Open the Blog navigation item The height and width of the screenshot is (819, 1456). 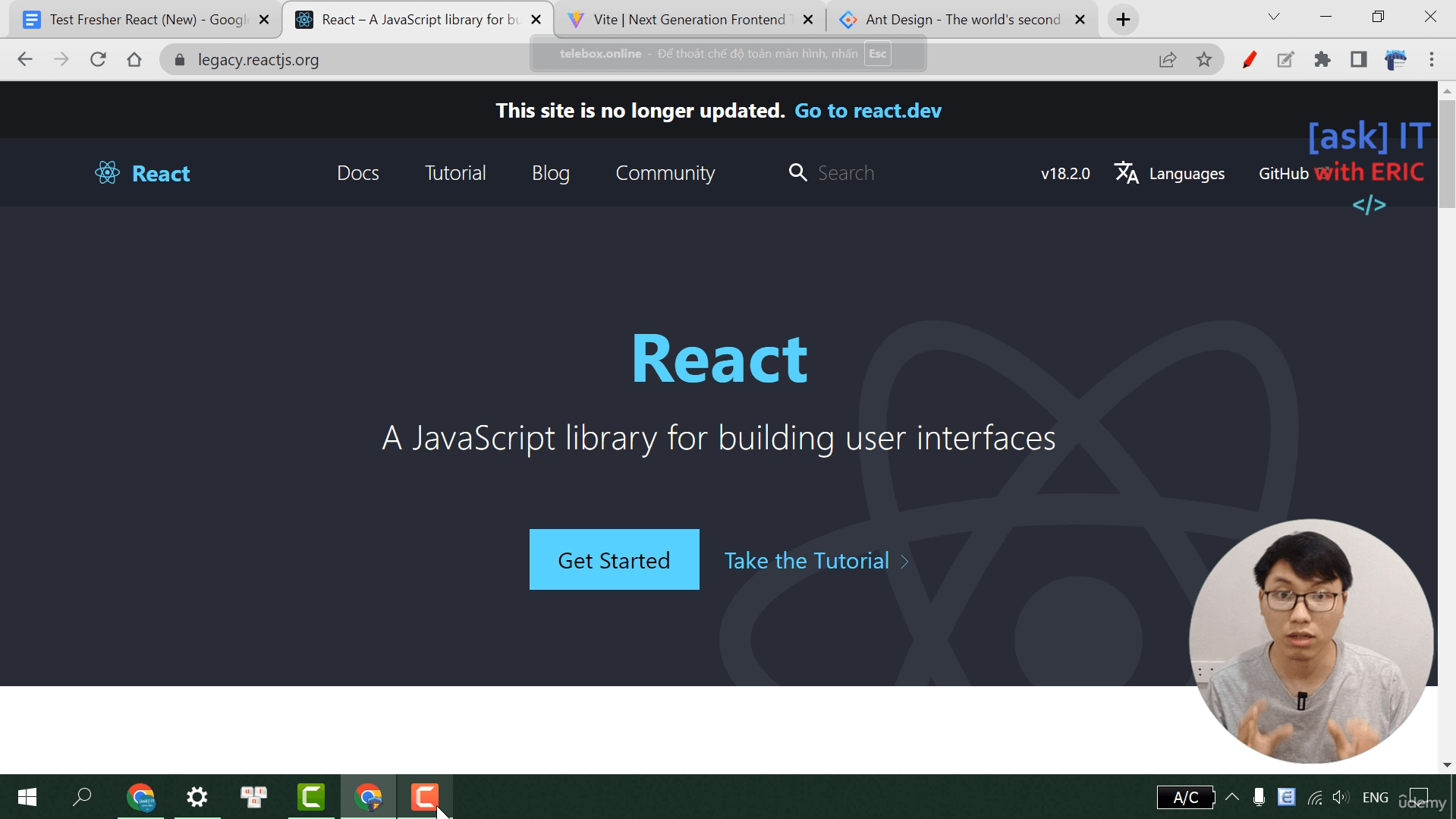coord(551,173)
